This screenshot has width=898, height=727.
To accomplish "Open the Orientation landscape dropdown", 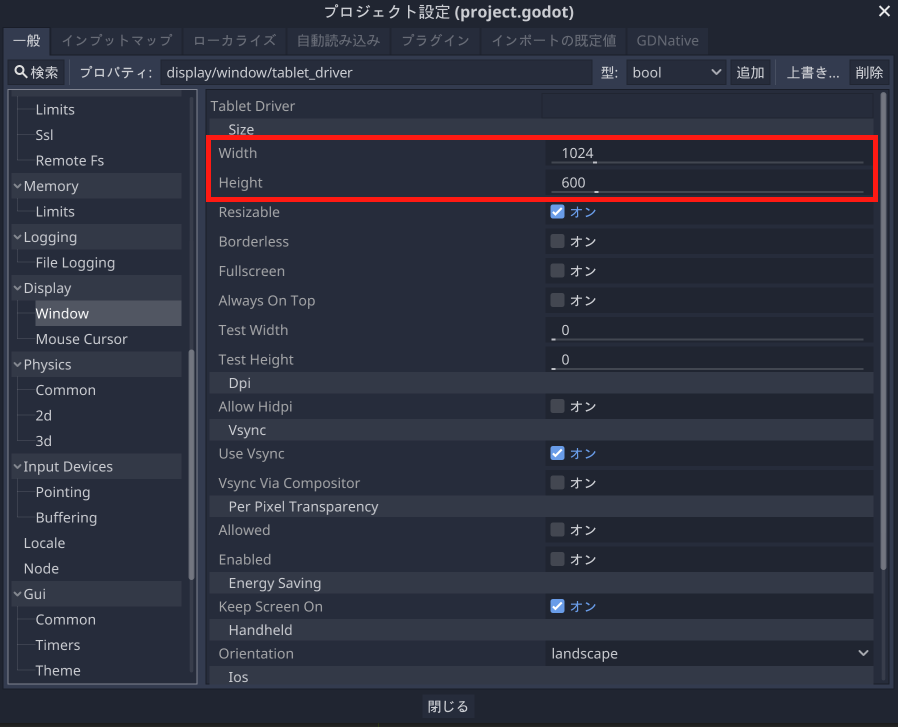I will [709, 653].
